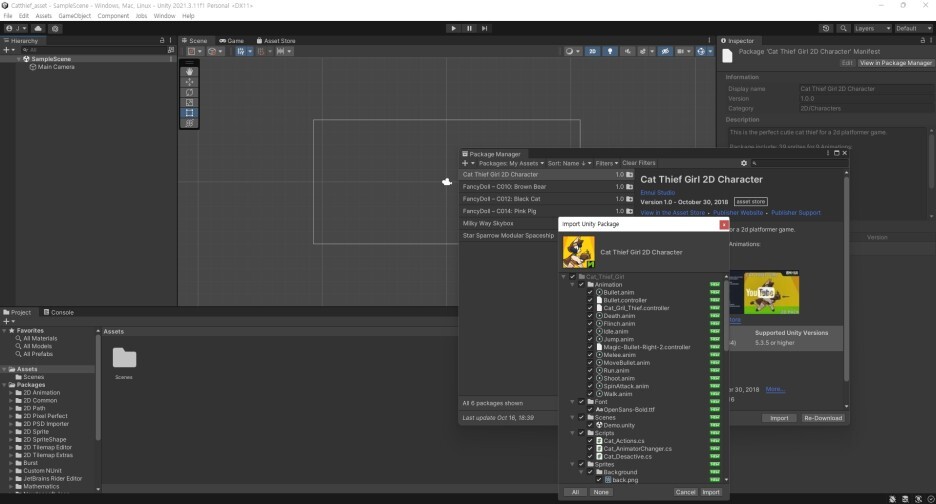Open the File menu
936x504 pixels.
point(8,16)
